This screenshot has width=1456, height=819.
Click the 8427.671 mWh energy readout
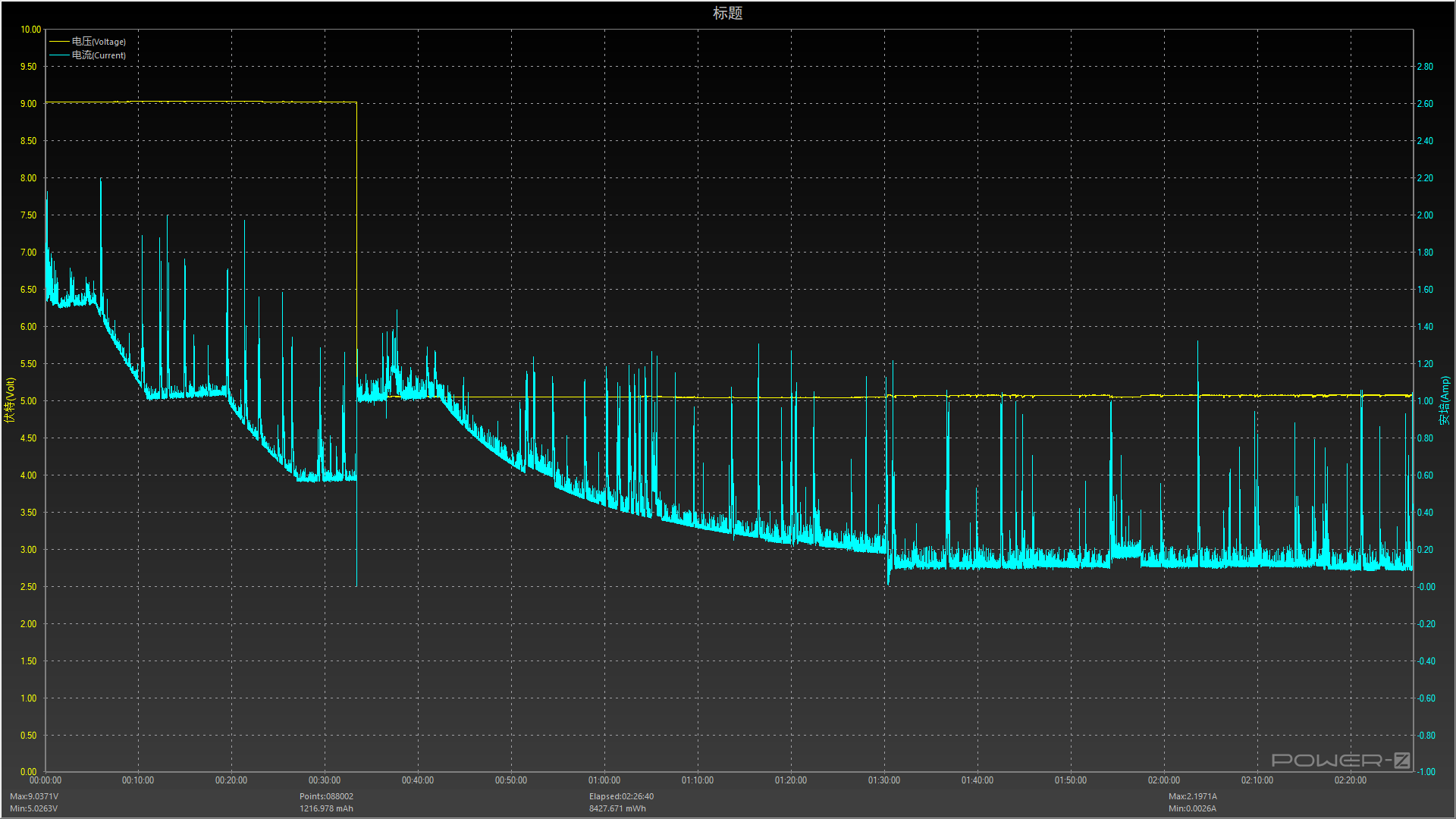[x=617, y=808]
